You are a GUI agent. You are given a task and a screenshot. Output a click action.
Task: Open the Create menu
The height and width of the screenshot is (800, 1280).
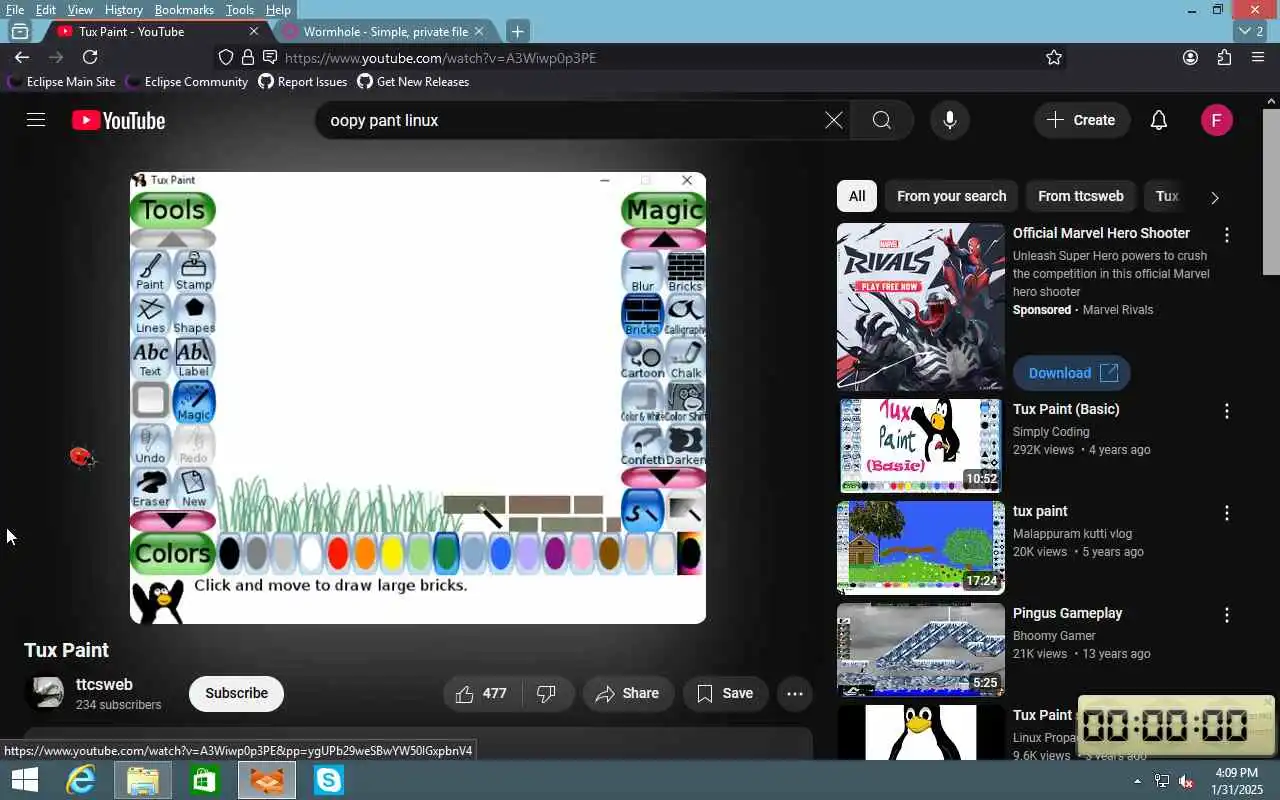tap(1081, 120)
